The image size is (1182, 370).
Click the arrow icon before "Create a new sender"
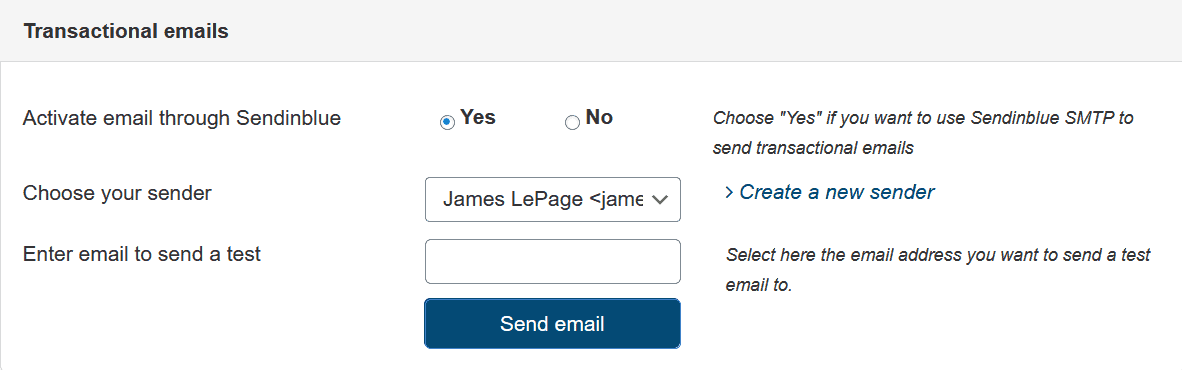729,193
